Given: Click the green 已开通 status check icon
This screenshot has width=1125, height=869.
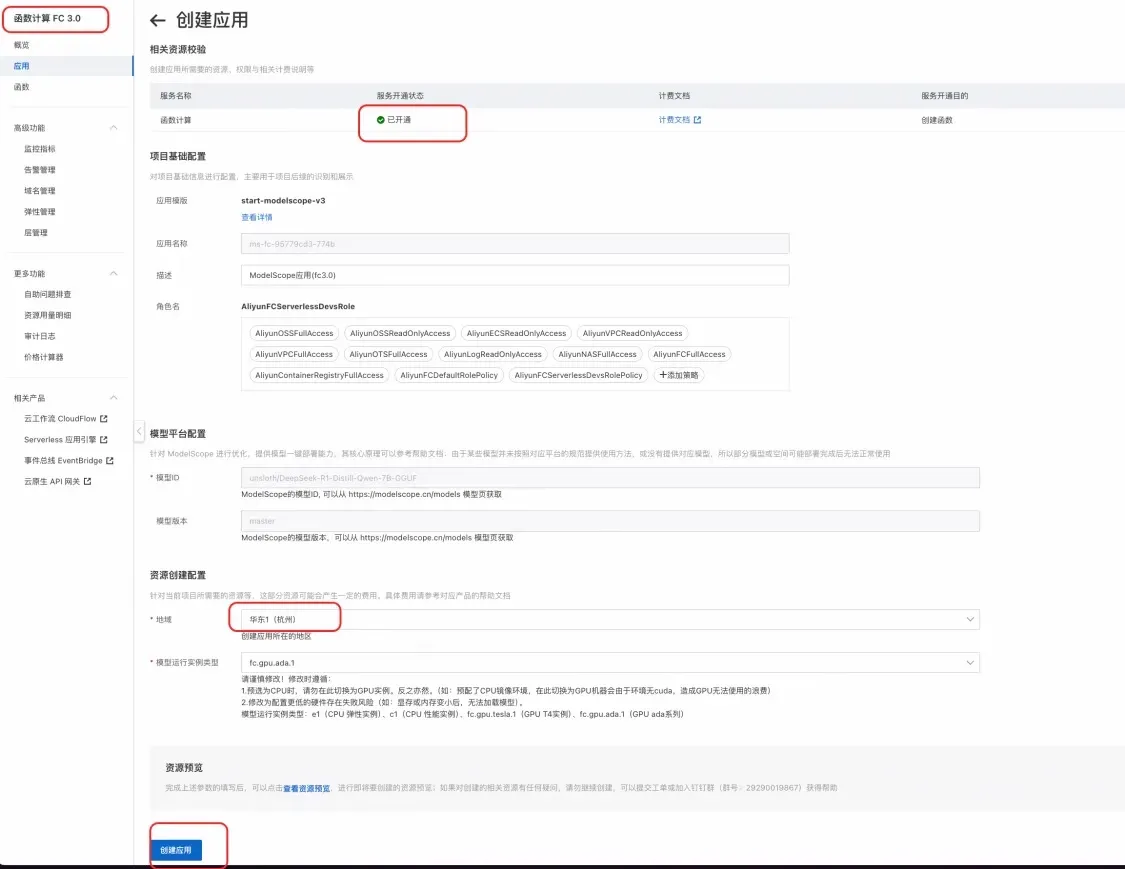Looking at the screenshot, I should (x=380, y=120).
